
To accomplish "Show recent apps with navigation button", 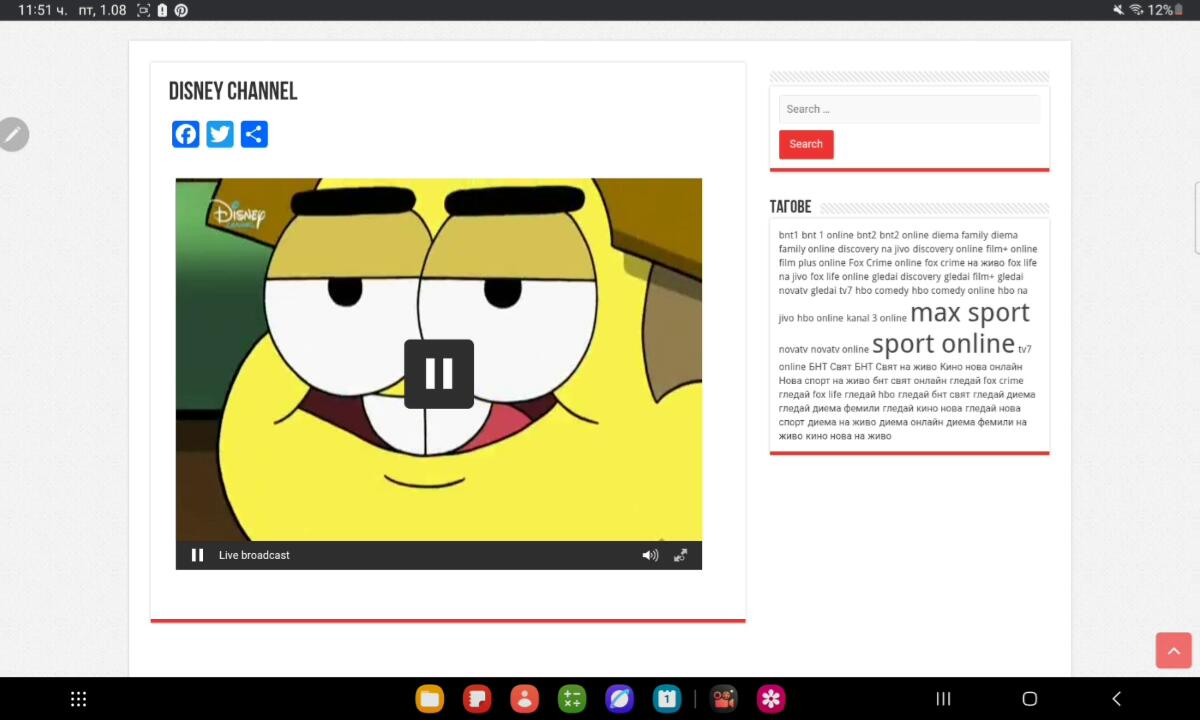I will 942,699.
